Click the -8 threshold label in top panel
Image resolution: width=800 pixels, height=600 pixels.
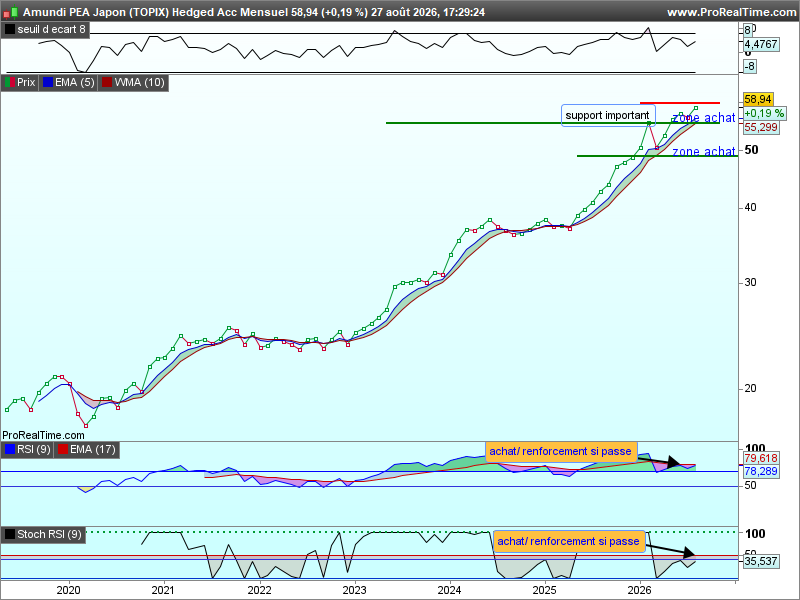coord(749,66)
